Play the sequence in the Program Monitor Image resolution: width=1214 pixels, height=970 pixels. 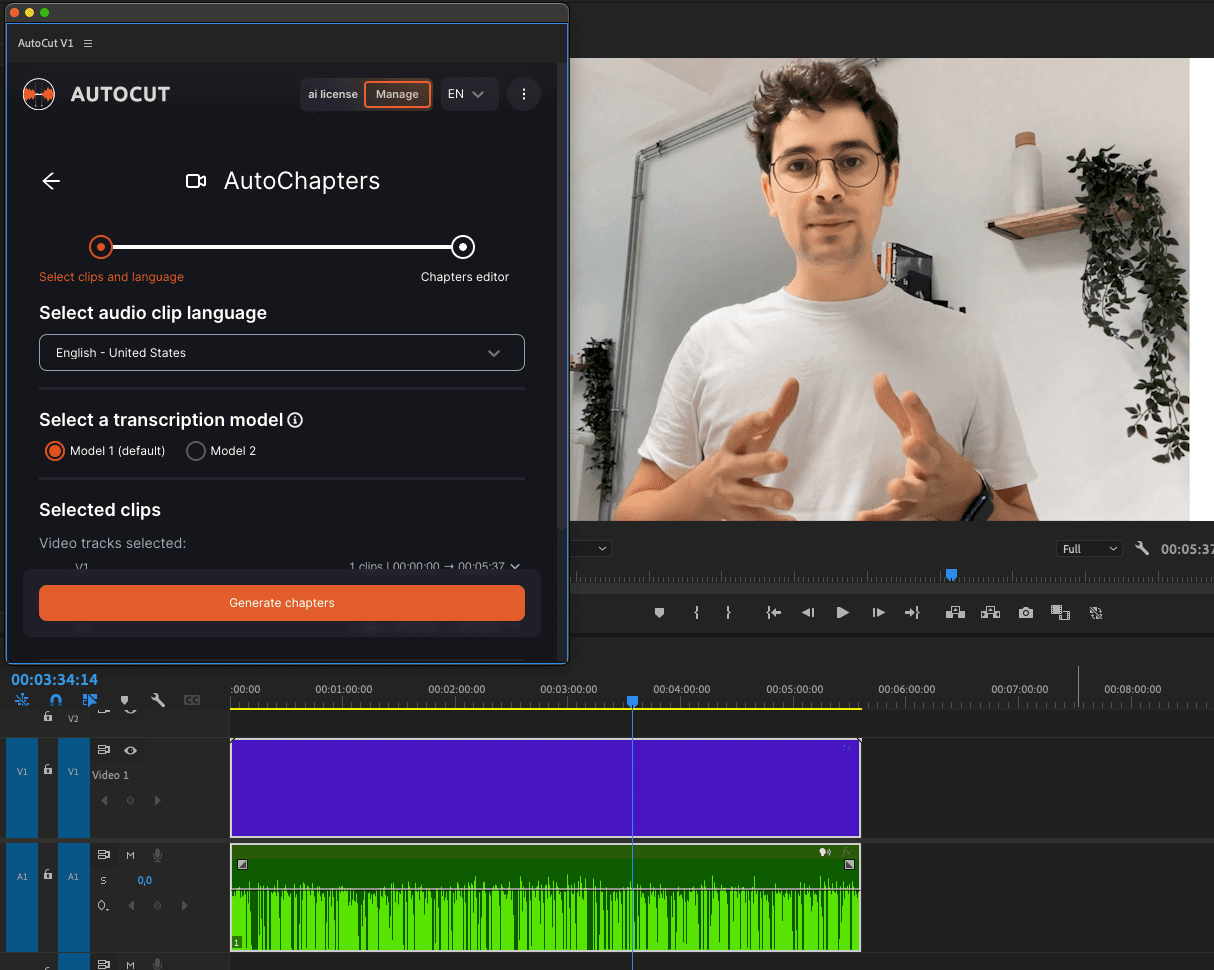coord(843,613)
